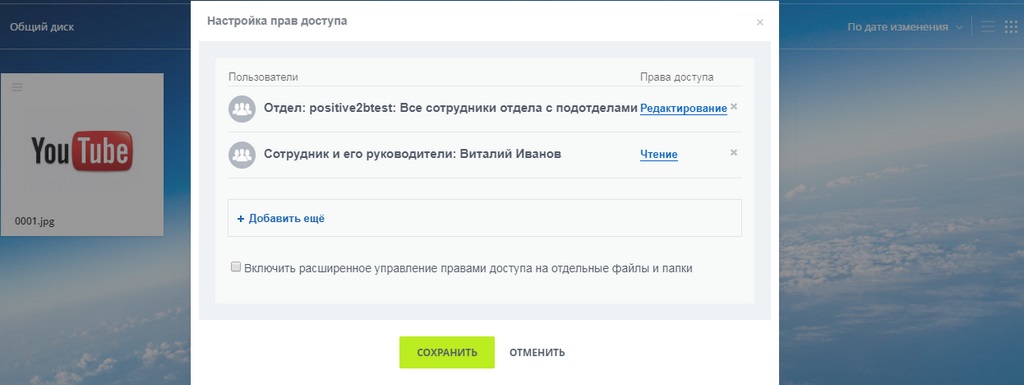Viewport: 1024px width, 385px height.
Task: Click the Отменить button
Action: coord(537,352)
